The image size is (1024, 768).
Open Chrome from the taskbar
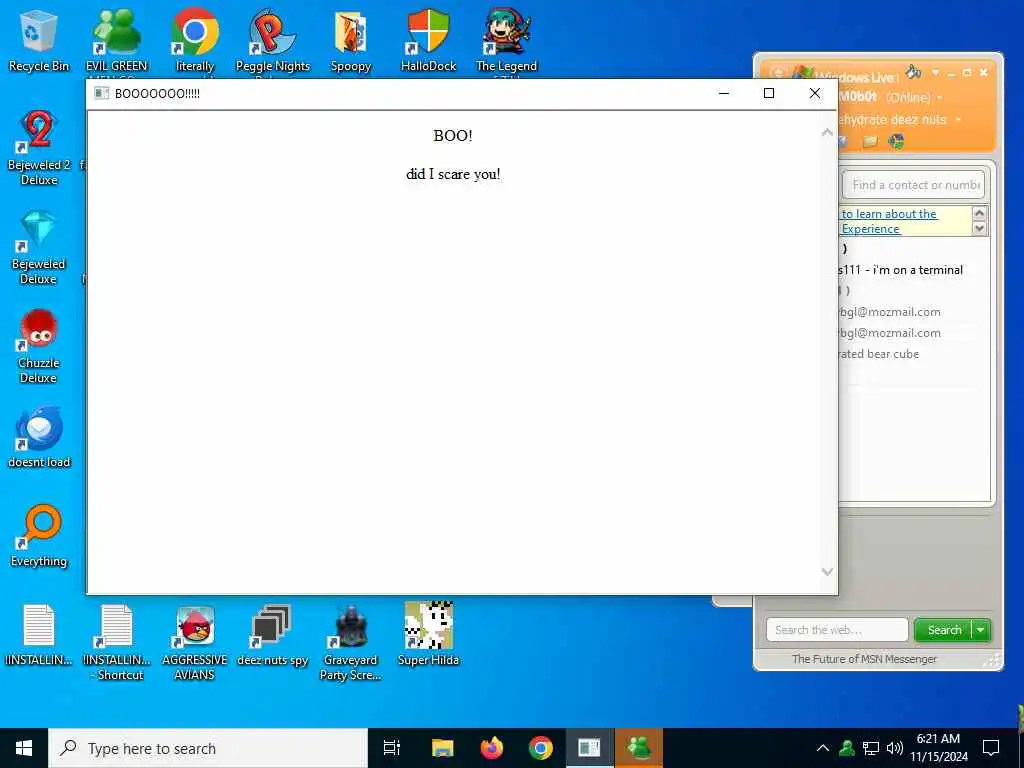pyautogui.click(x=541, y=748)
